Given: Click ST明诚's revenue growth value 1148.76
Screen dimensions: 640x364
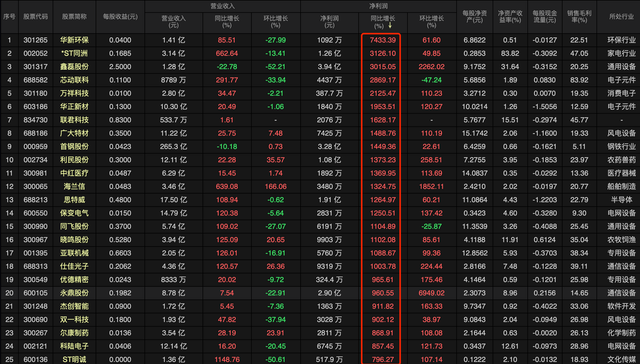Looking at the screenshot, I should pos(227,360).
